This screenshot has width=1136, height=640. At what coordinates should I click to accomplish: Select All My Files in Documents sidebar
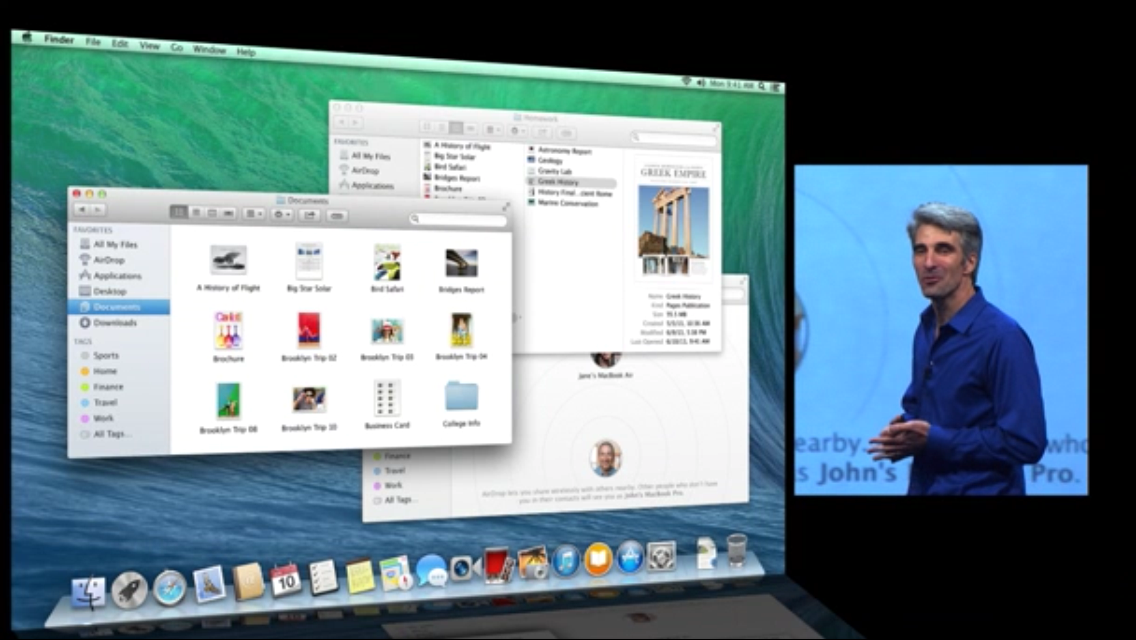[x=115, y=244]
